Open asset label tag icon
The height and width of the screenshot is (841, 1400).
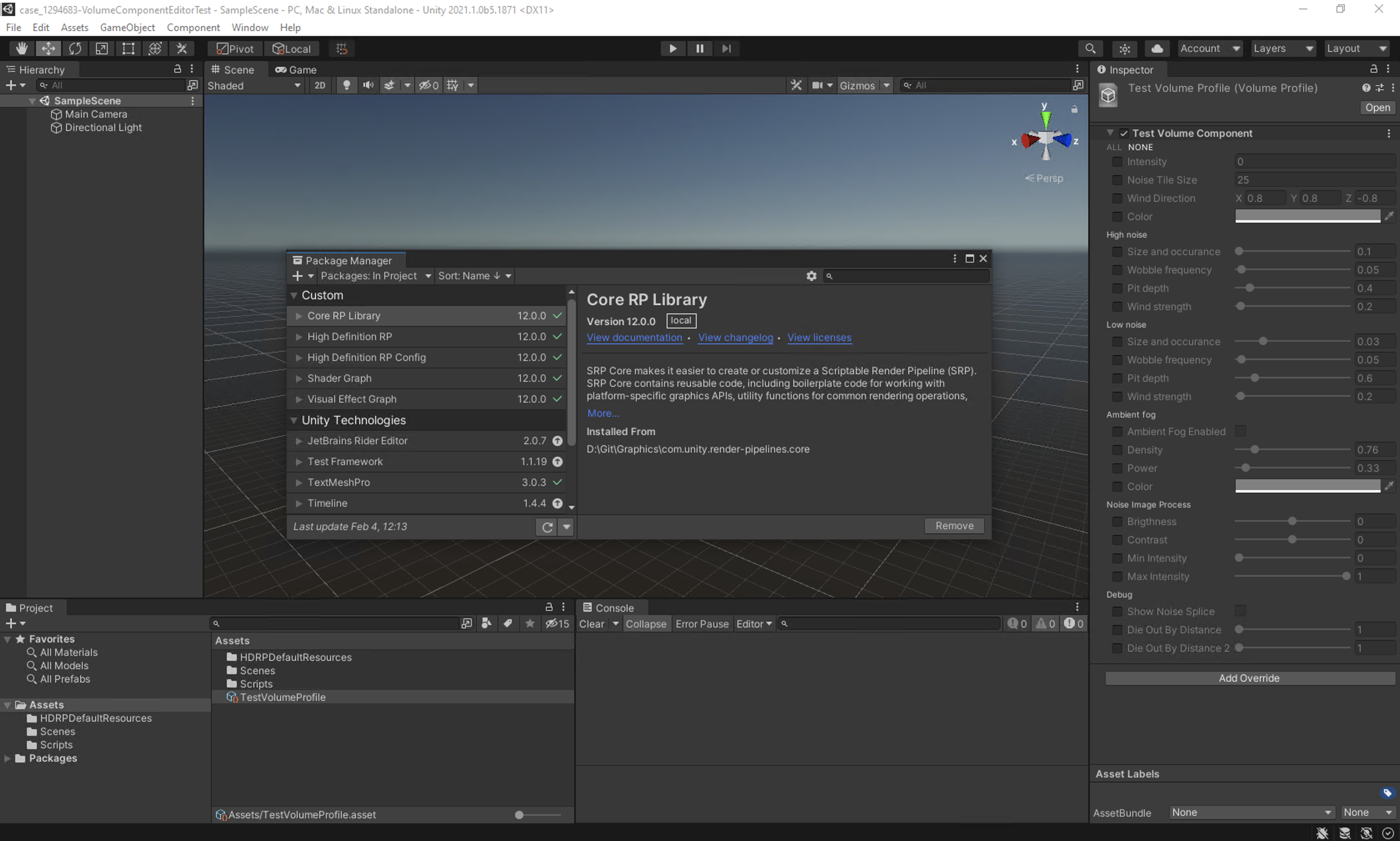pyautogui.click(x=1387, y=793)
